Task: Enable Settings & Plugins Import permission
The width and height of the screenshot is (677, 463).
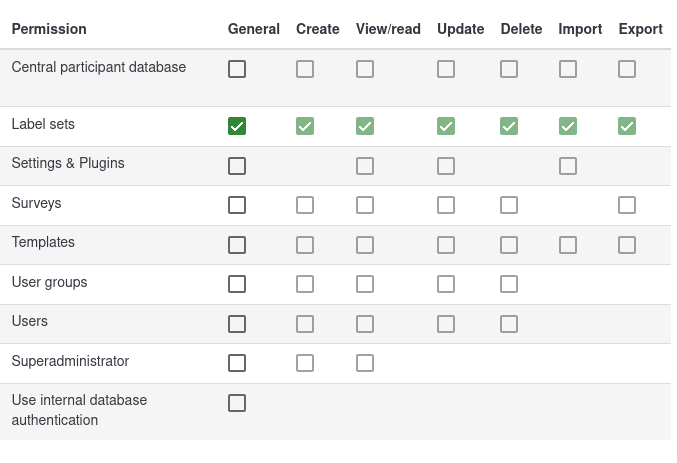Action: pos(568,166)
